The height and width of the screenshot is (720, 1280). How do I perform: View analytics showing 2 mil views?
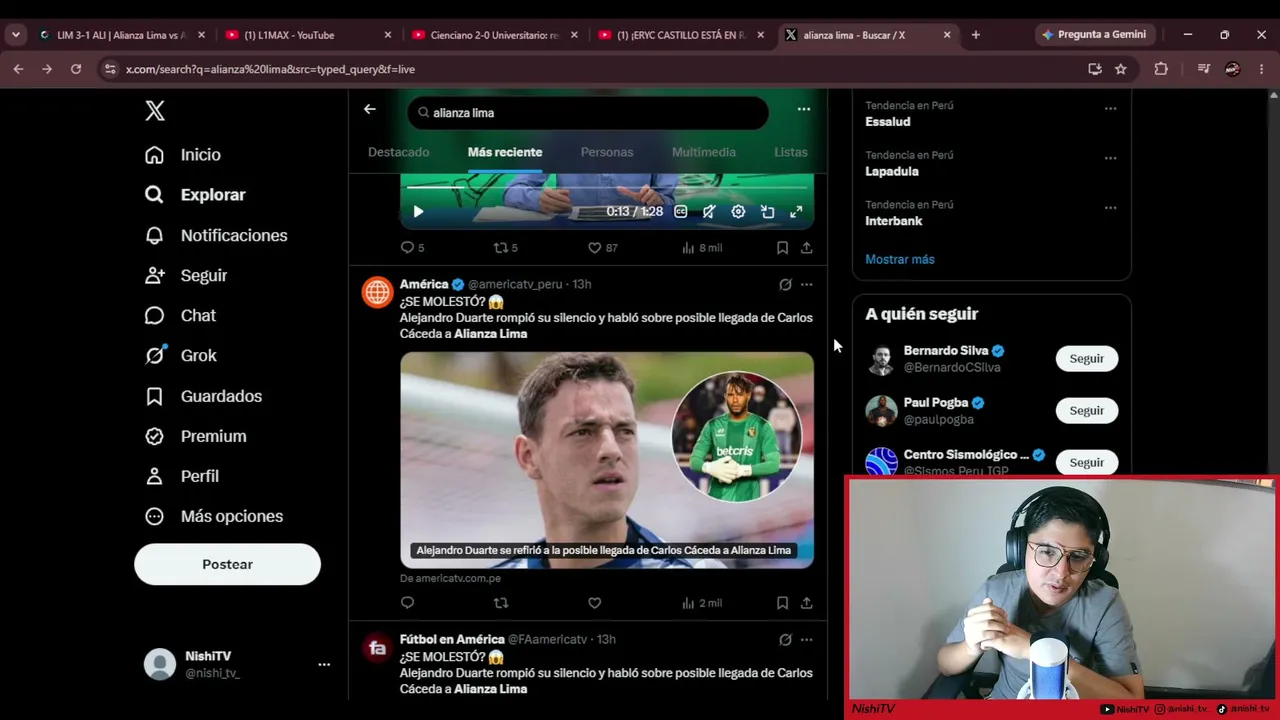[x=702, y=603]
